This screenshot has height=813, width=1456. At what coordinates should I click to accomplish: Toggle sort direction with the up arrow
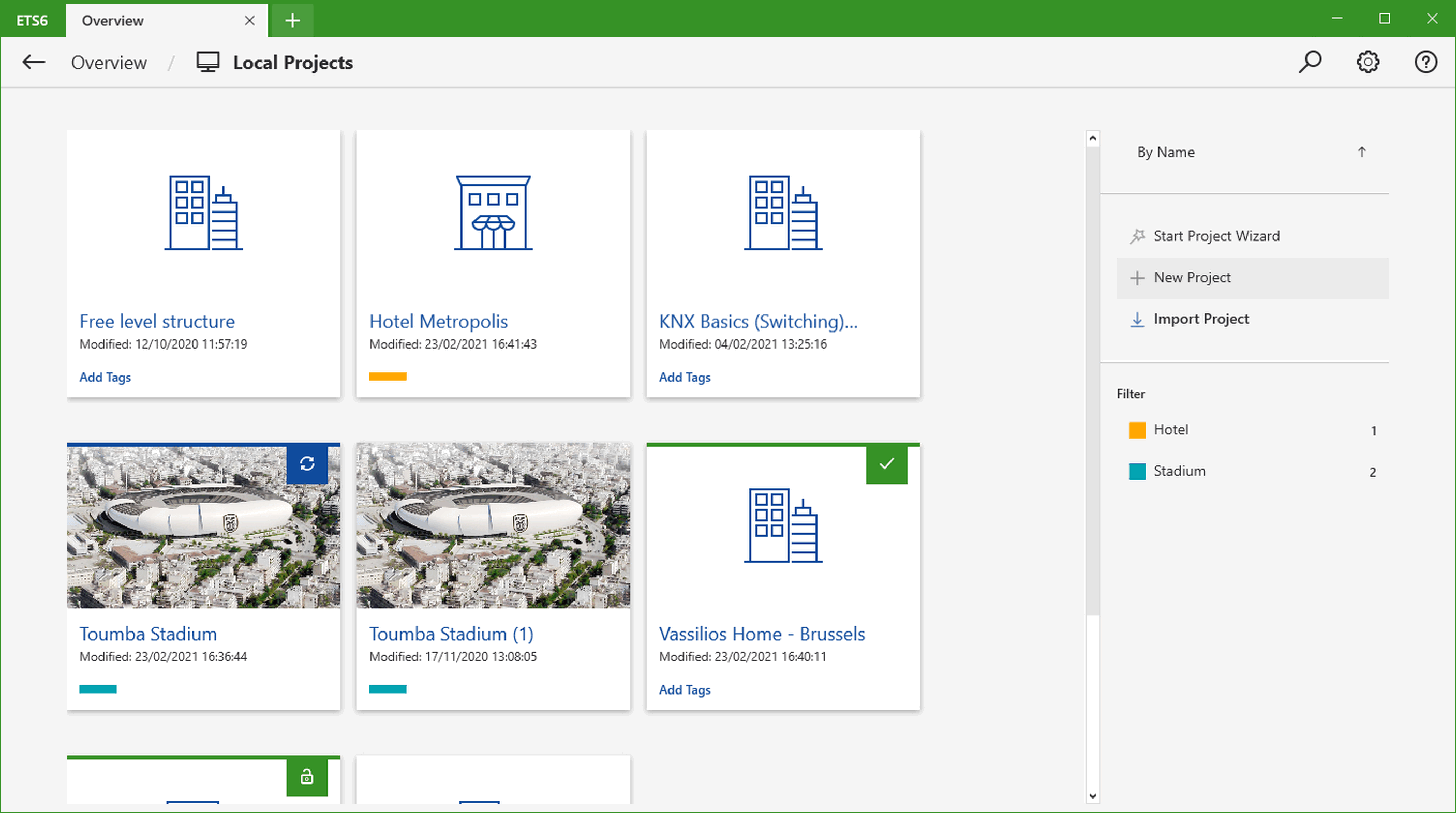coord(1362,152)
